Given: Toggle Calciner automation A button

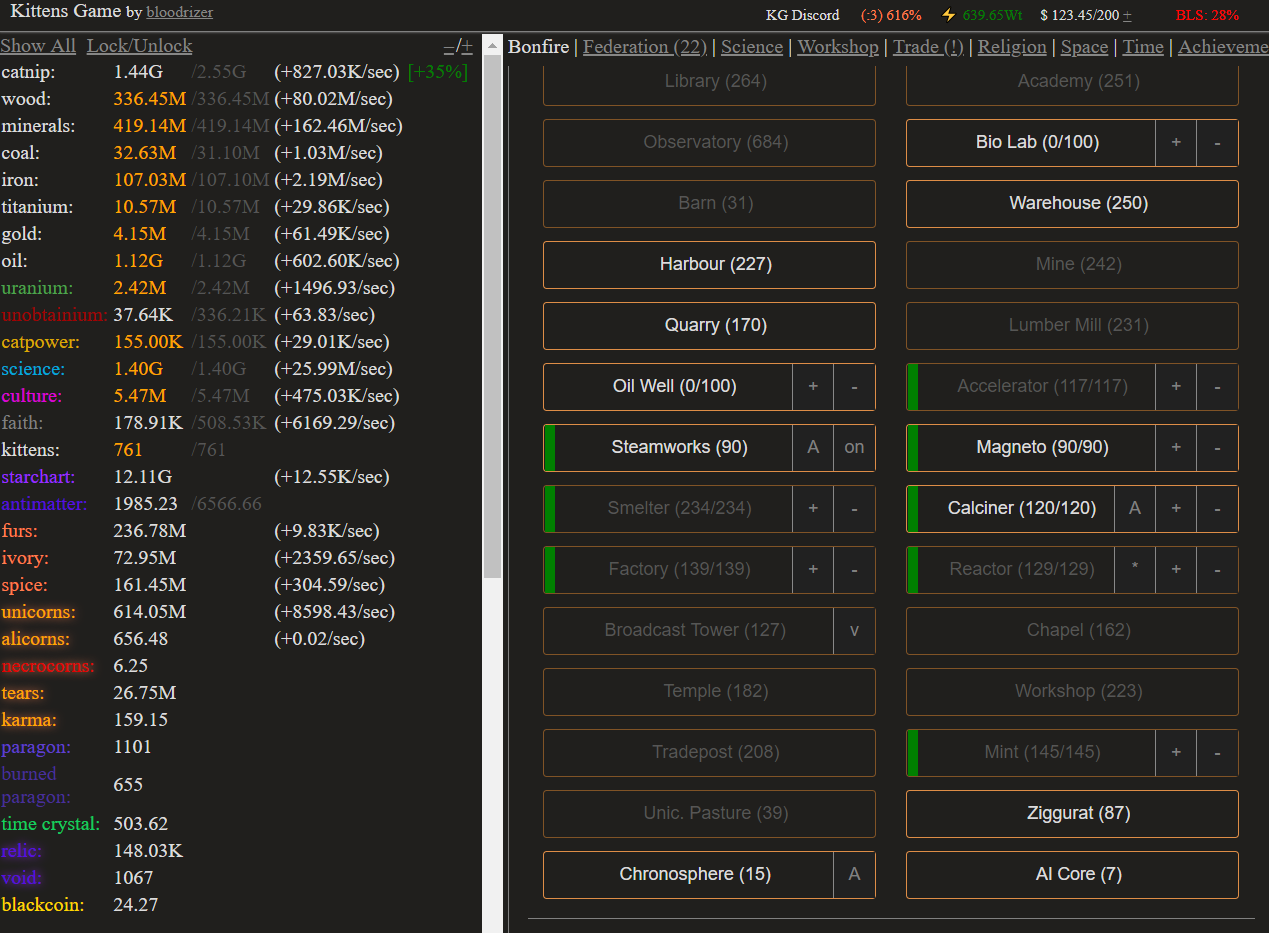Looking at the screenshot, I should [1135, 509].
